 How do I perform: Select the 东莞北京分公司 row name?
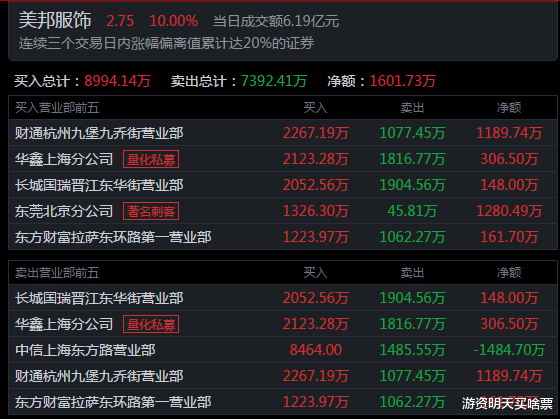tap(64, 211)
